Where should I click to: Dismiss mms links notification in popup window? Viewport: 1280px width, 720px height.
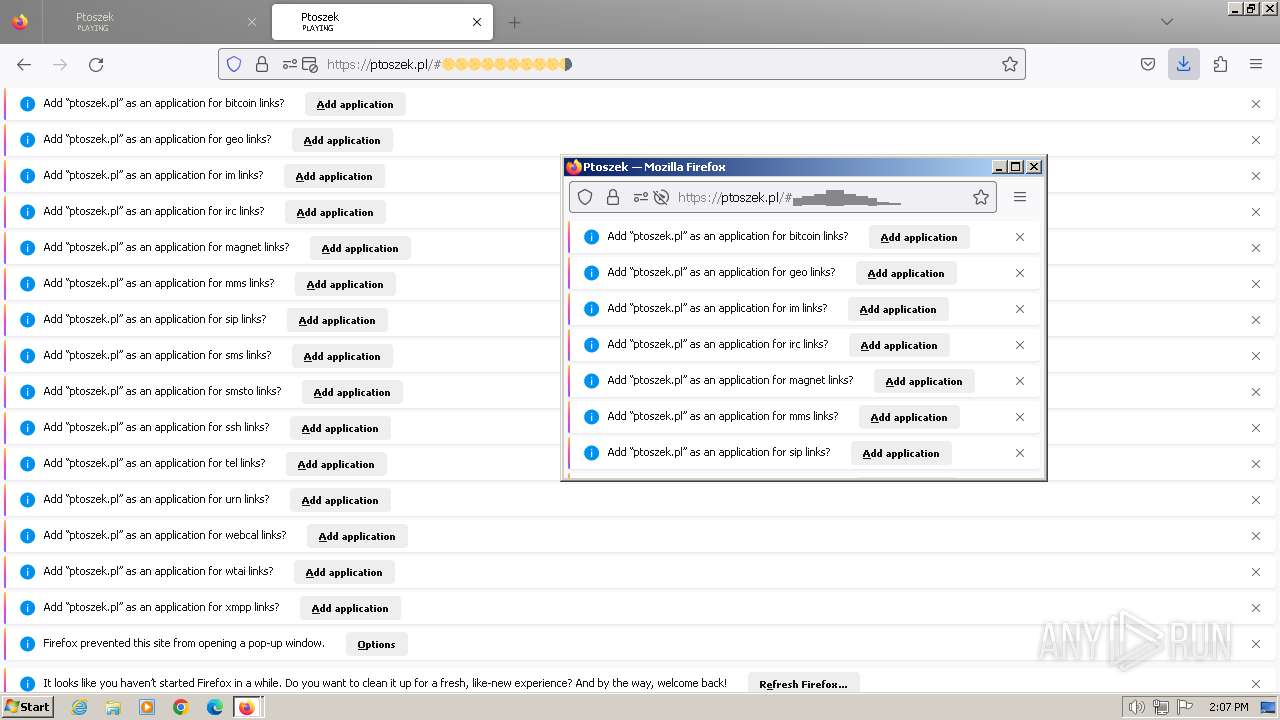(1020, 417)
